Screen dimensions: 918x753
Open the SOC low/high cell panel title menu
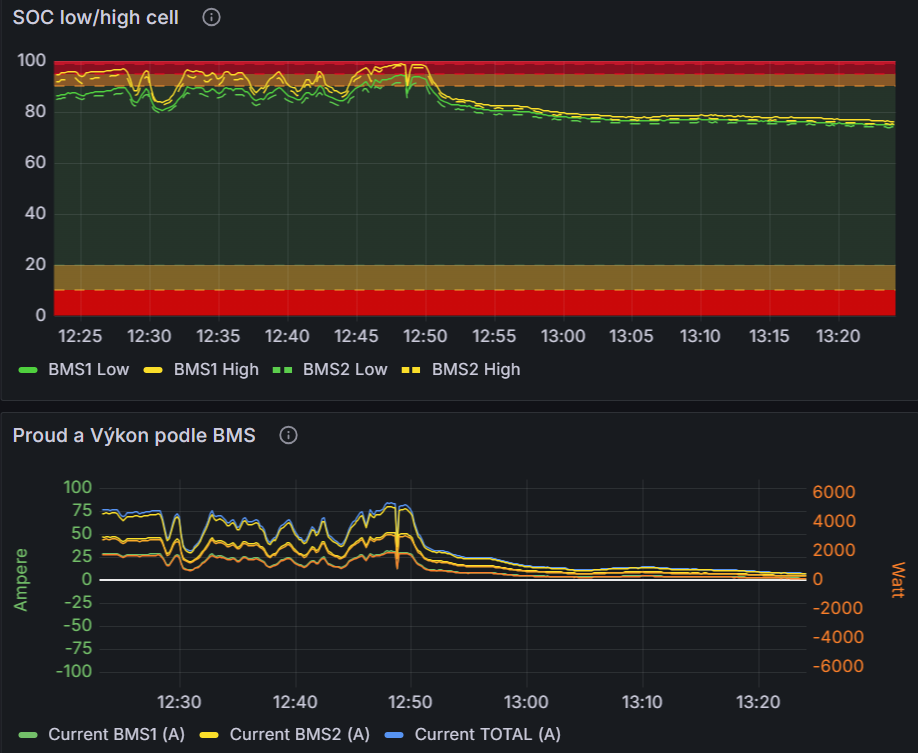click(96, 18)
